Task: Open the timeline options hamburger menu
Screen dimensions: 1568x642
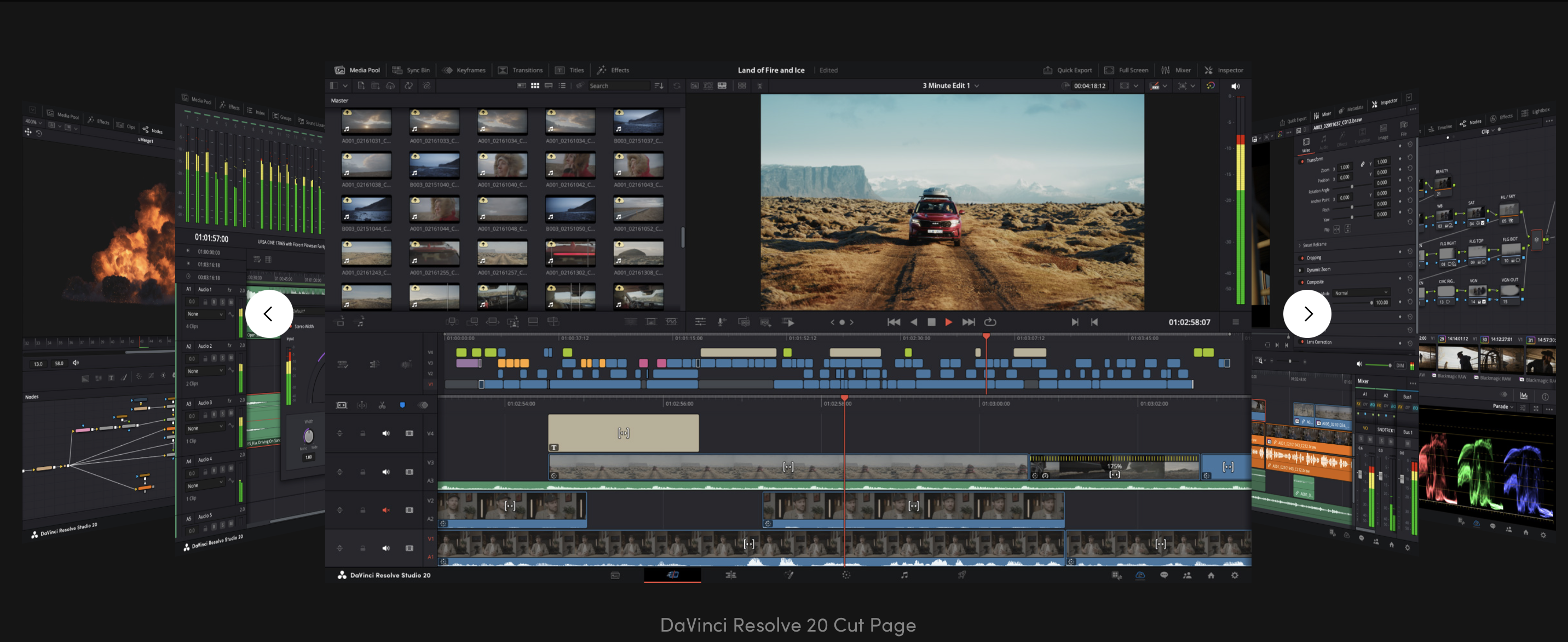Action: [1236, 322]
